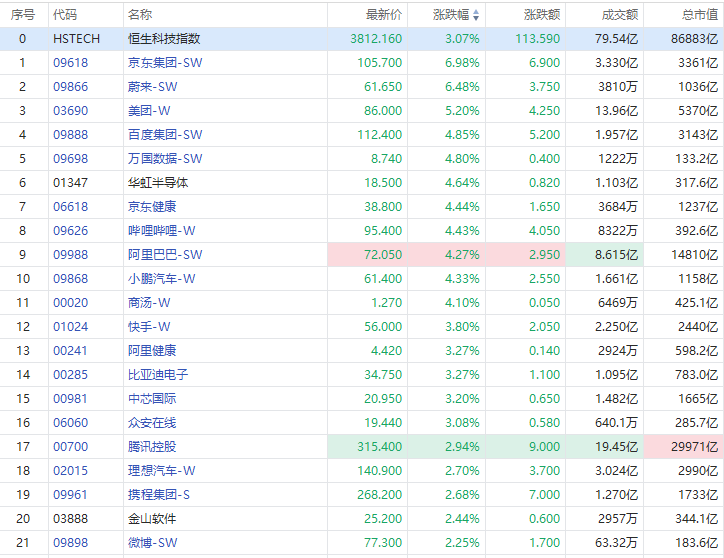
Task: Open the 商汤-W stock link
Action: (149, 303)
